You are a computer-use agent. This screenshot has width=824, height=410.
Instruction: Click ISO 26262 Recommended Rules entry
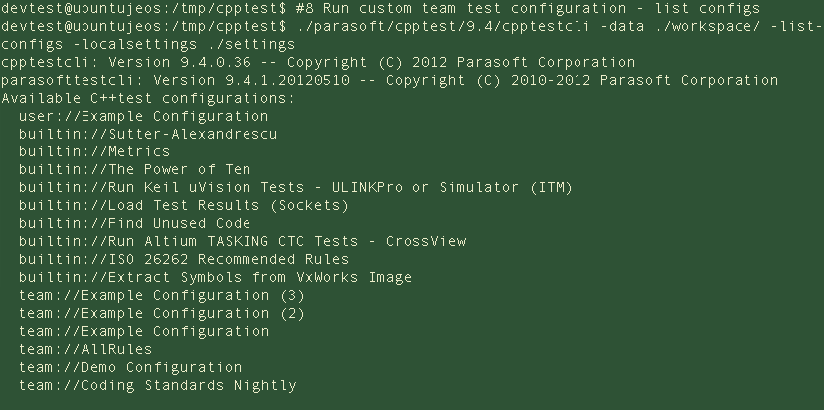click(184, 260)
